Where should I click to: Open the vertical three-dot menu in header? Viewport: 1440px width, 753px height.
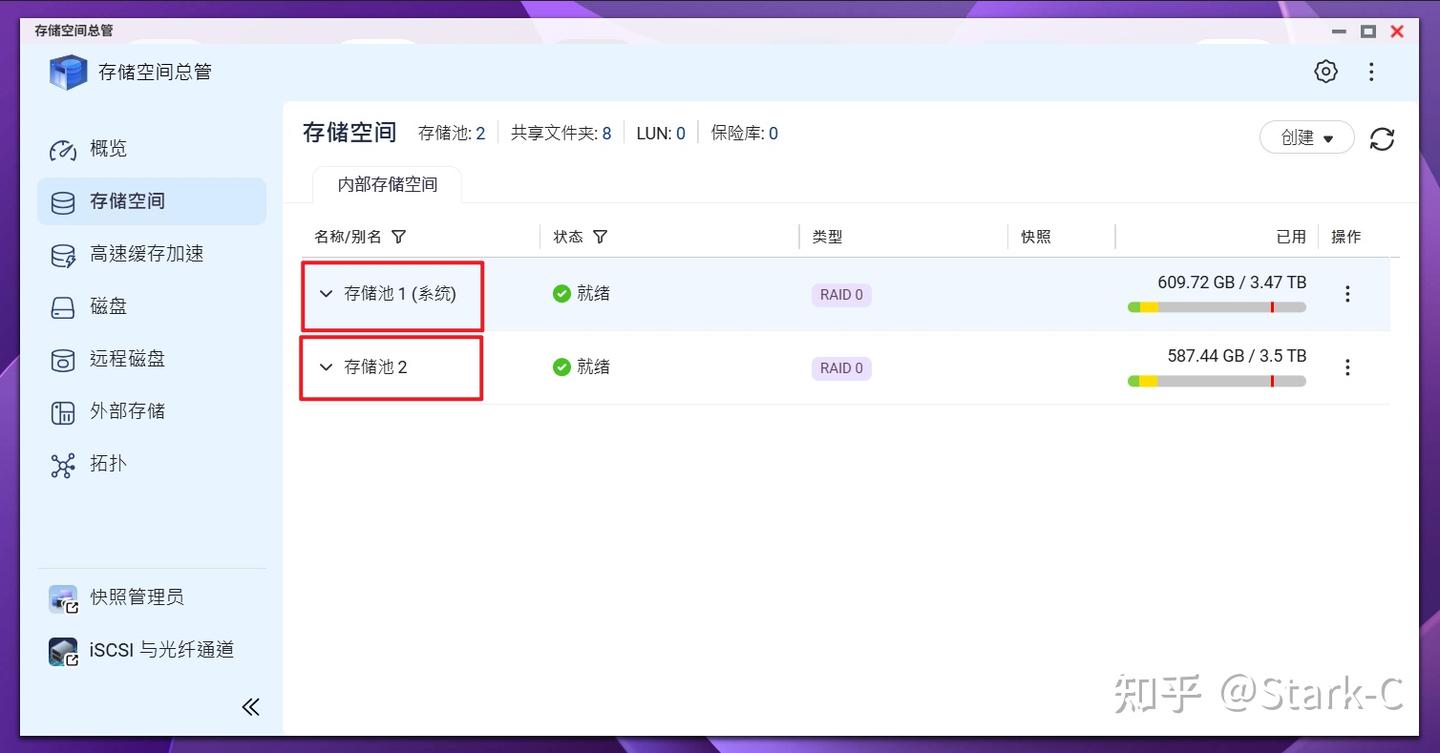pyautogui.click(x=1371, y=71)
